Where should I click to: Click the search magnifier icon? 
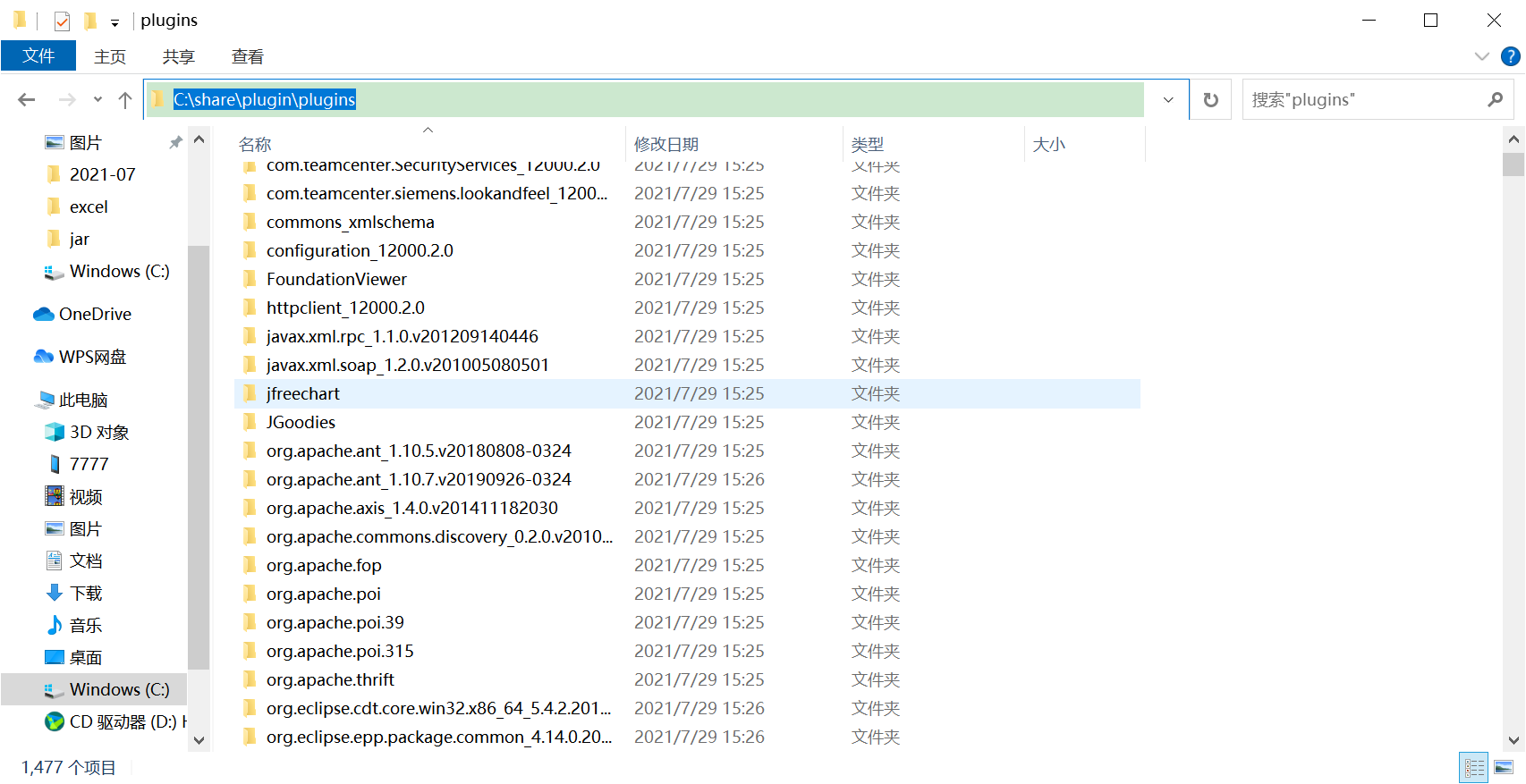(x=1495, y=99)
